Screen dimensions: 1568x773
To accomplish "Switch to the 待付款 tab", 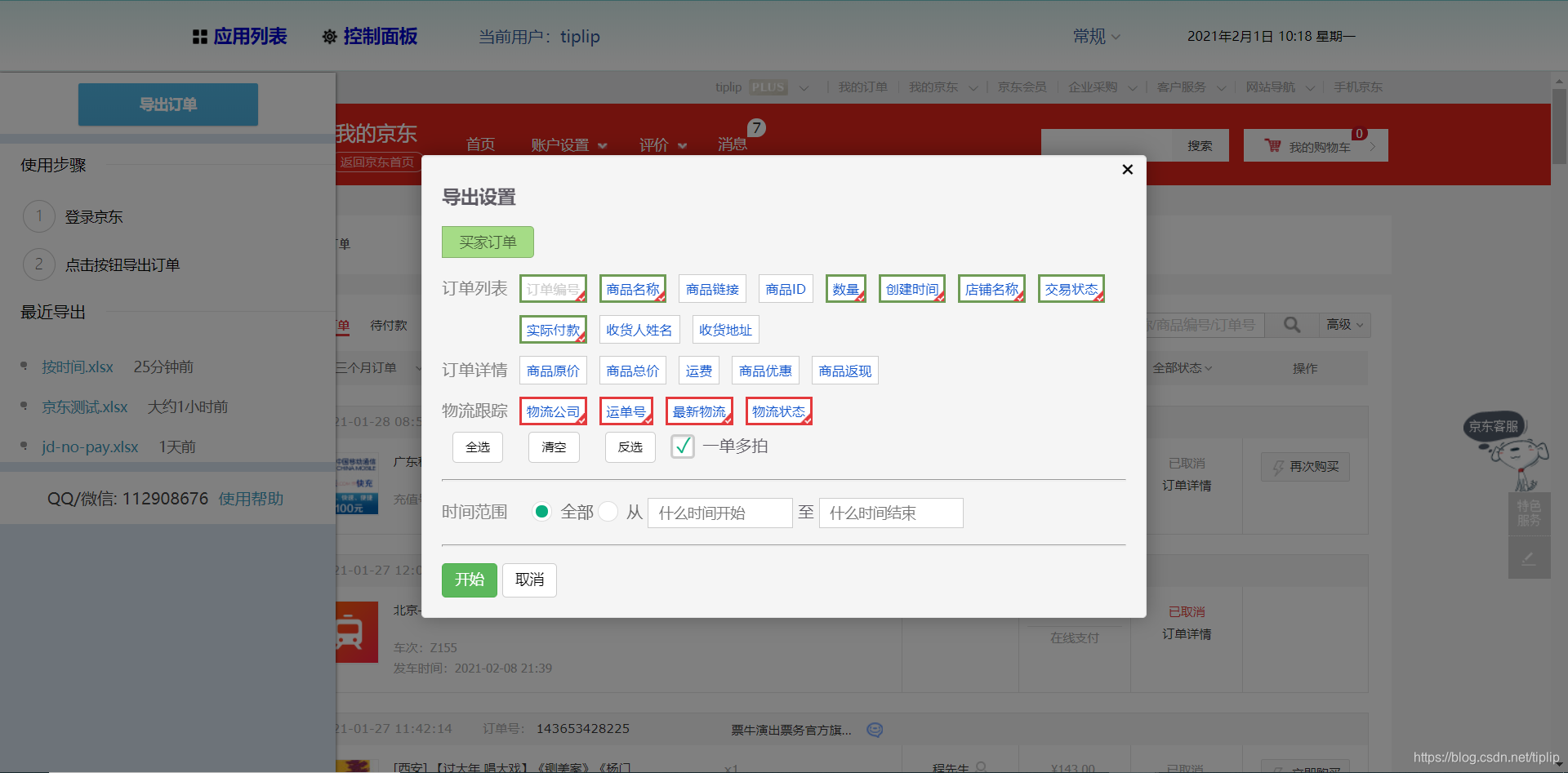I will 389,325.
